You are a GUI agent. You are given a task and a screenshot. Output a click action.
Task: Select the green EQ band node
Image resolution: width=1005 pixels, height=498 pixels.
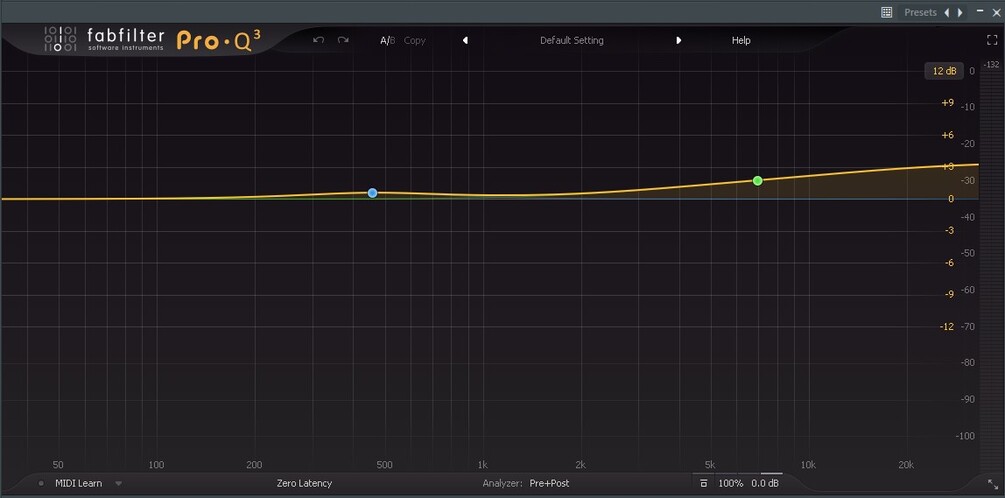(x=758, y=181)
